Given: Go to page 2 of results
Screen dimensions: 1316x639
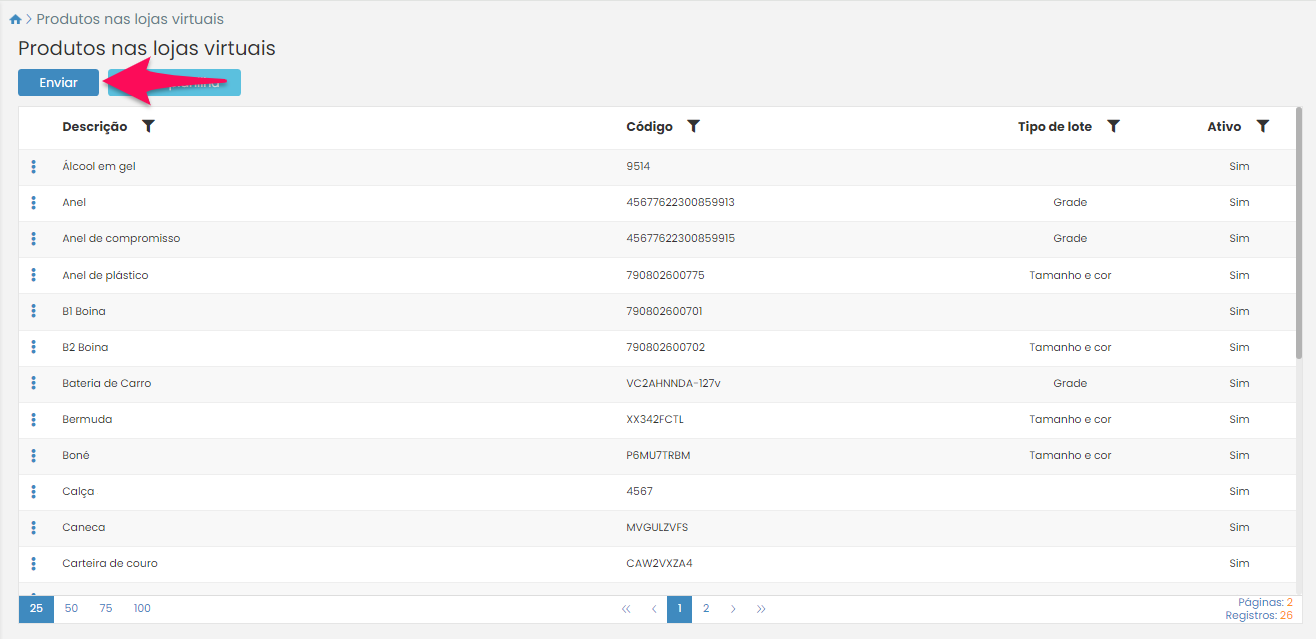Looking at the screenshot, I should click(706, 608).
